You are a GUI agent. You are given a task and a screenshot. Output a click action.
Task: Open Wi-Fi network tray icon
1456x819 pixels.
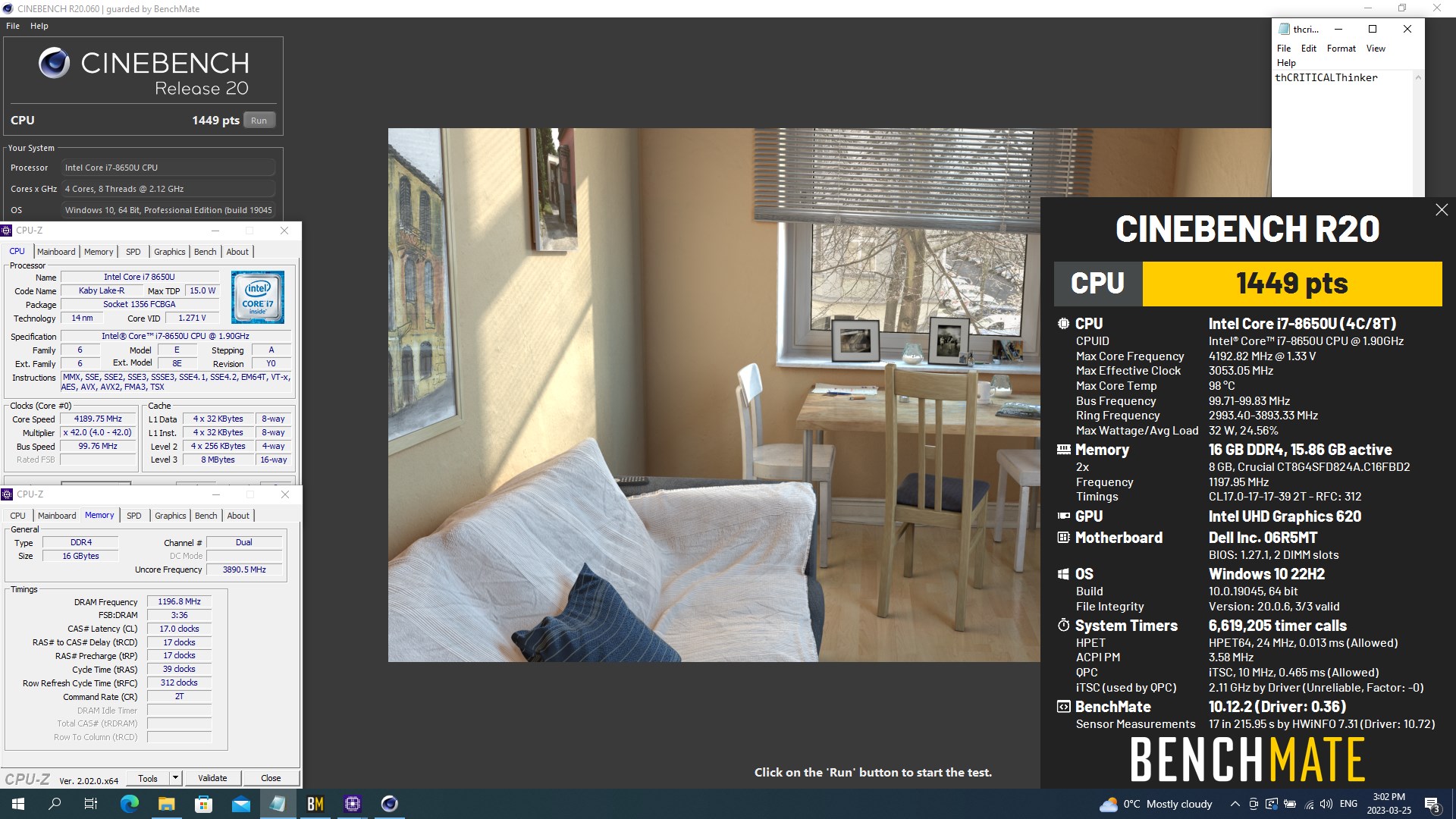[x=1308, y=804]
